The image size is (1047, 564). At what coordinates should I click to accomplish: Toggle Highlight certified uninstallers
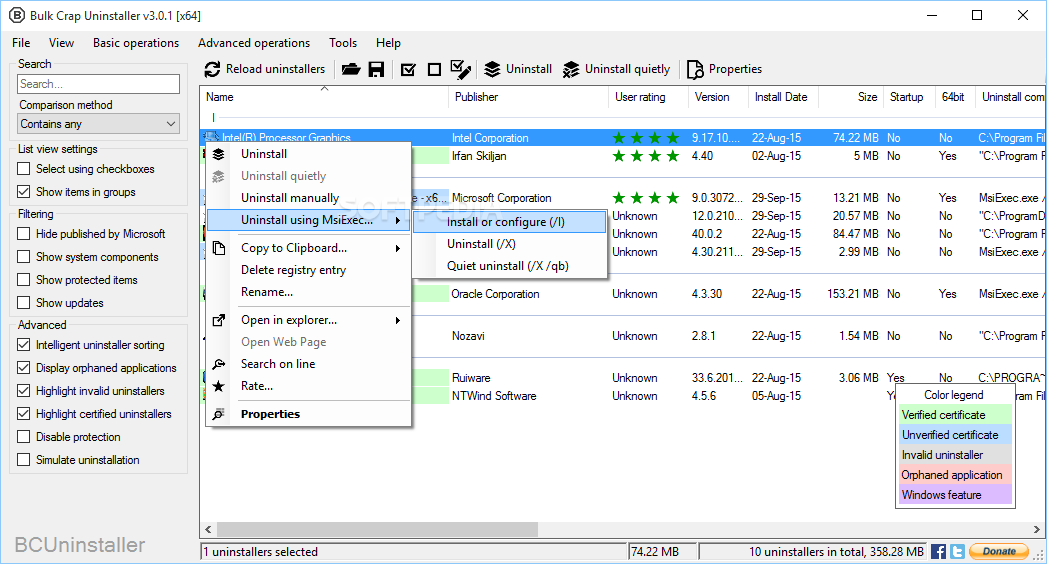pyautogui.click(x=23, y=414)
